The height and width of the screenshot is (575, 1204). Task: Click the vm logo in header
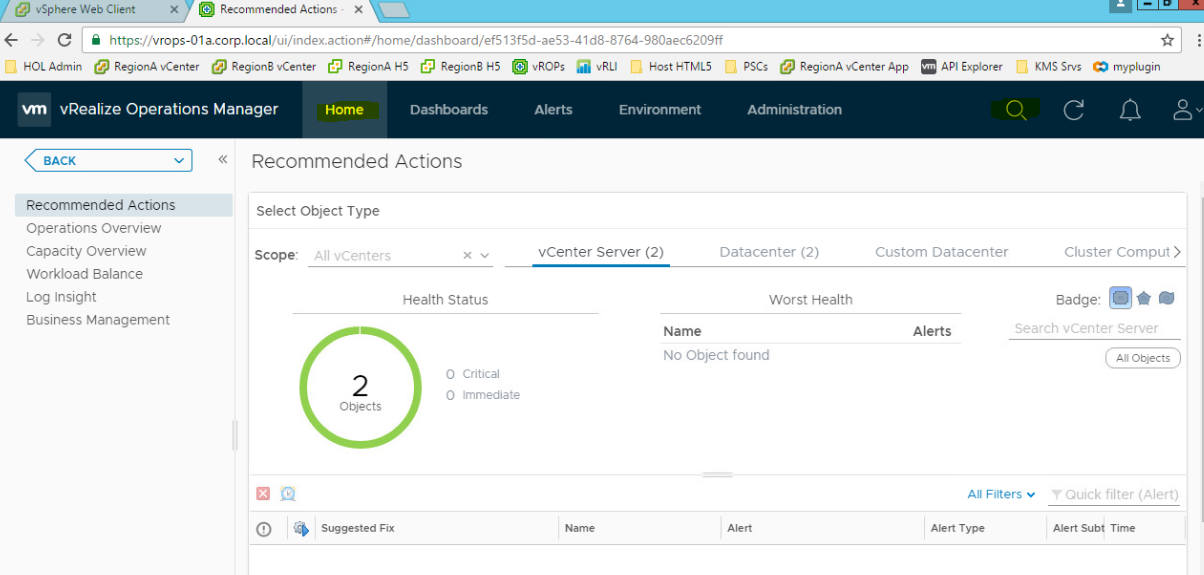pos(35,110)
